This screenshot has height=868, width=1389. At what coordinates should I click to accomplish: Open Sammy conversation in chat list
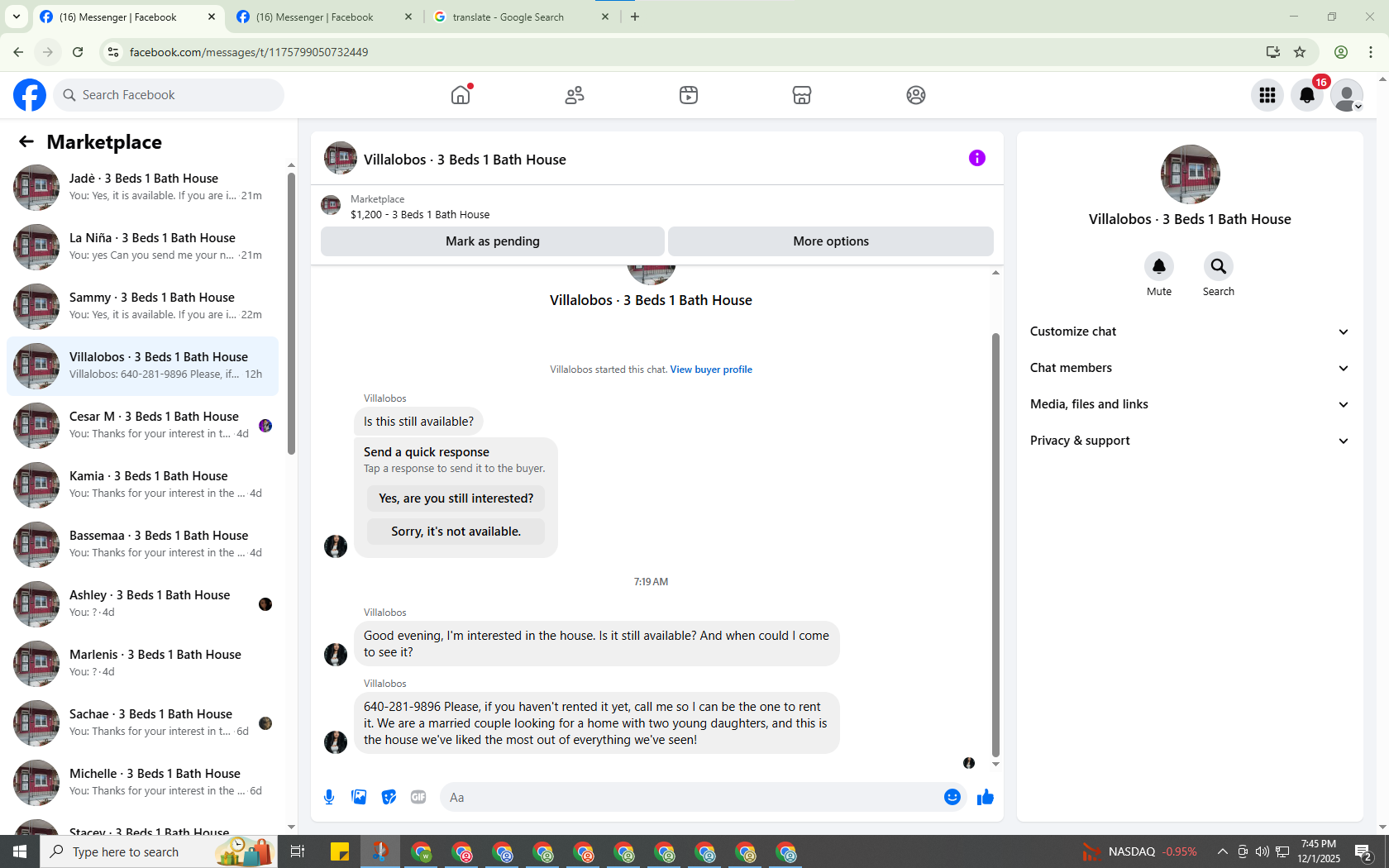point(143,307)
